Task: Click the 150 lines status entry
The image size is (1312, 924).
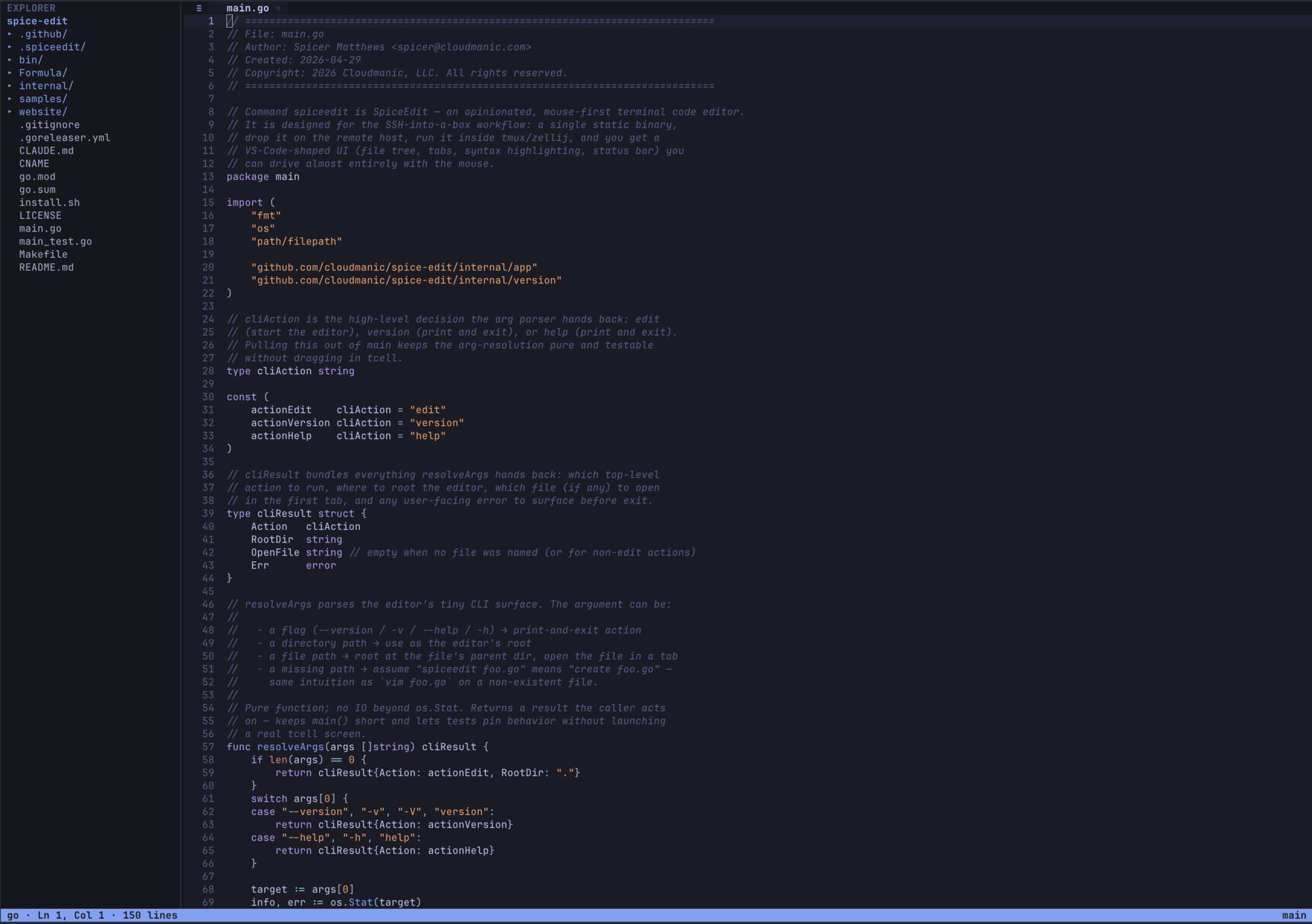Action: [150, 915]
